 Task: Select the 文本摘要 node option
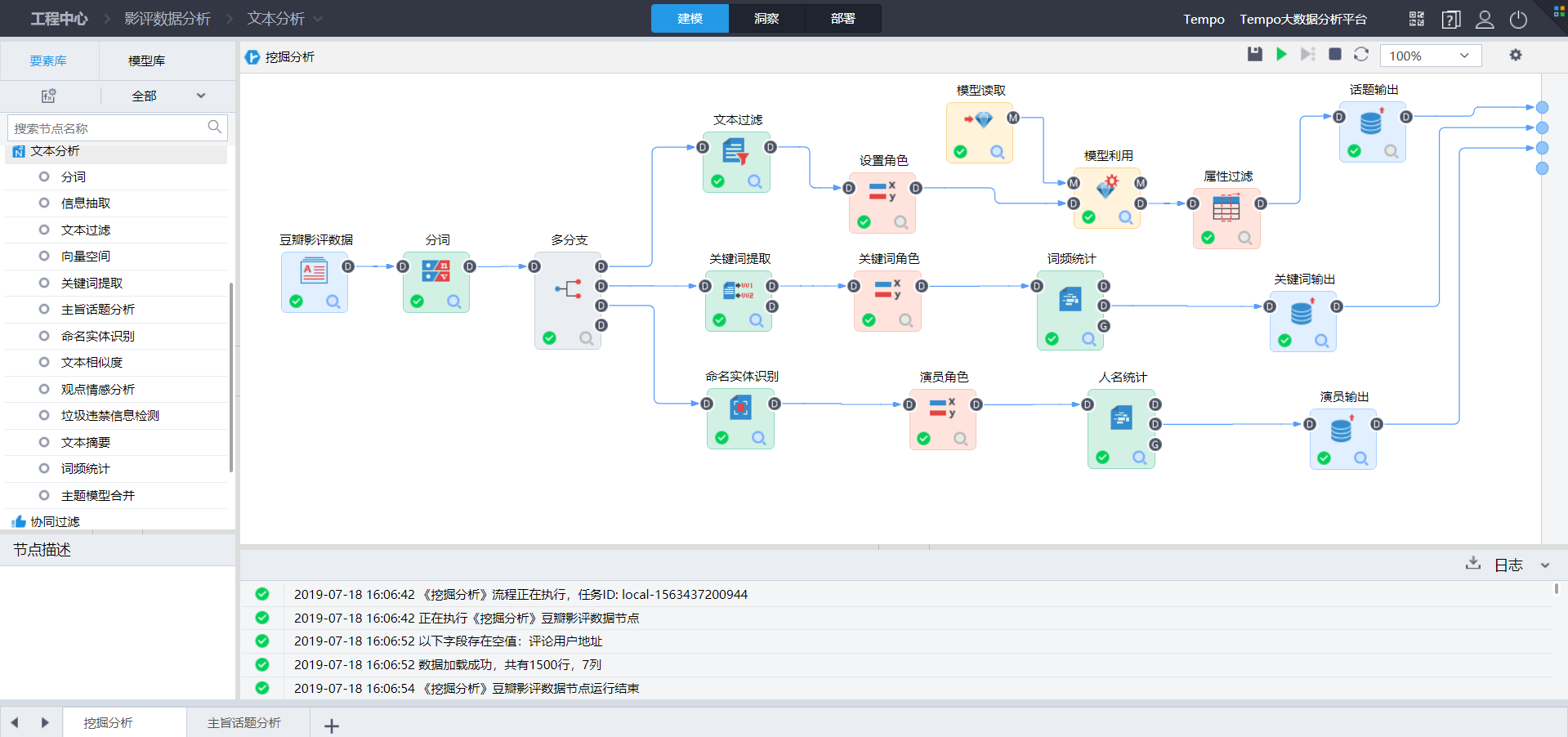(45, 442)
